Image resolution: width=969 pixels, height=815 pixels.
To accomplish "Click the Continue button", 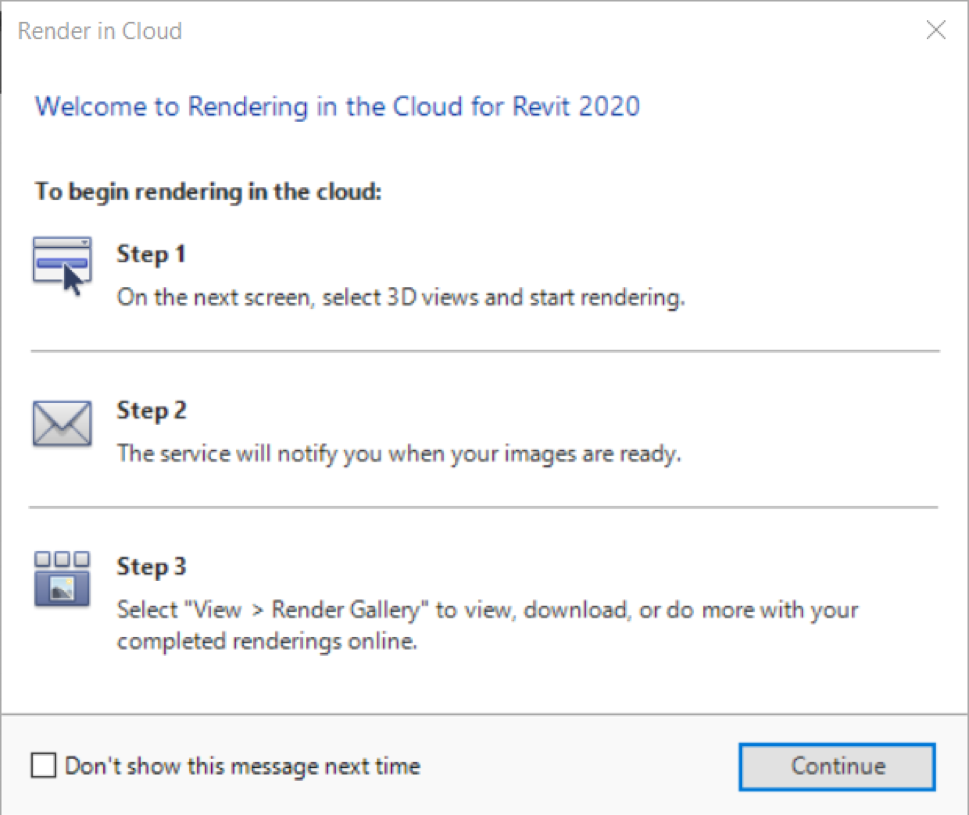I will [x=837, y=767].
